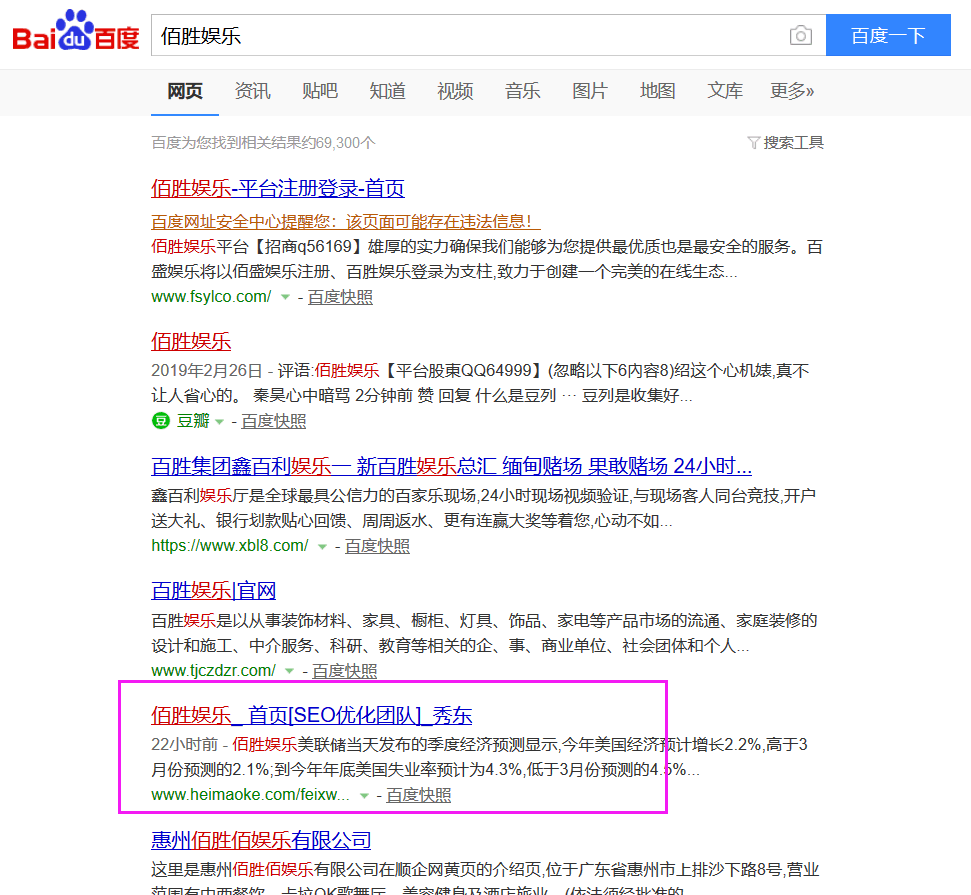971x895 pixels.
Task: Click the 22小时前 timestamp text
Action: coord(185,744)
